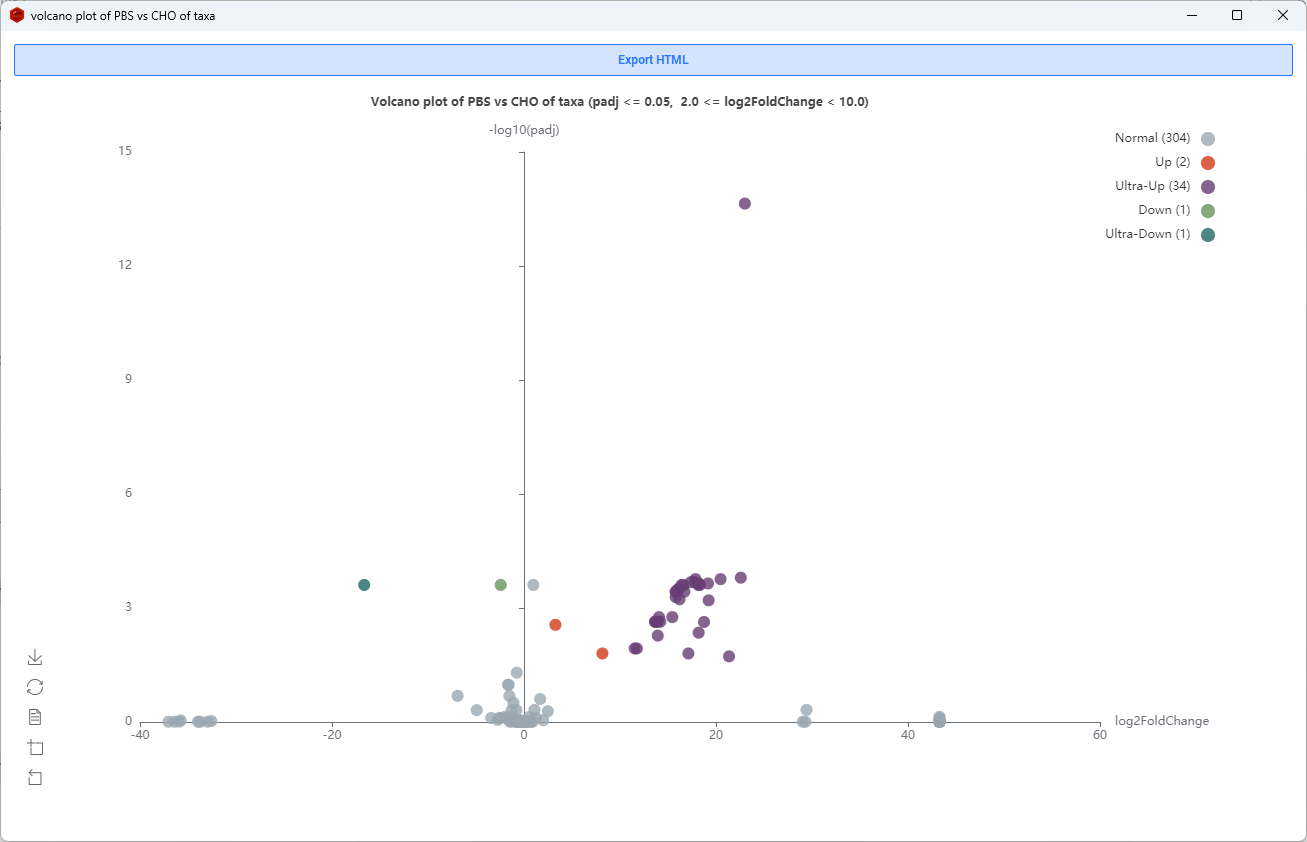Select the upper orange Up data point

click(x=555, y=625)
